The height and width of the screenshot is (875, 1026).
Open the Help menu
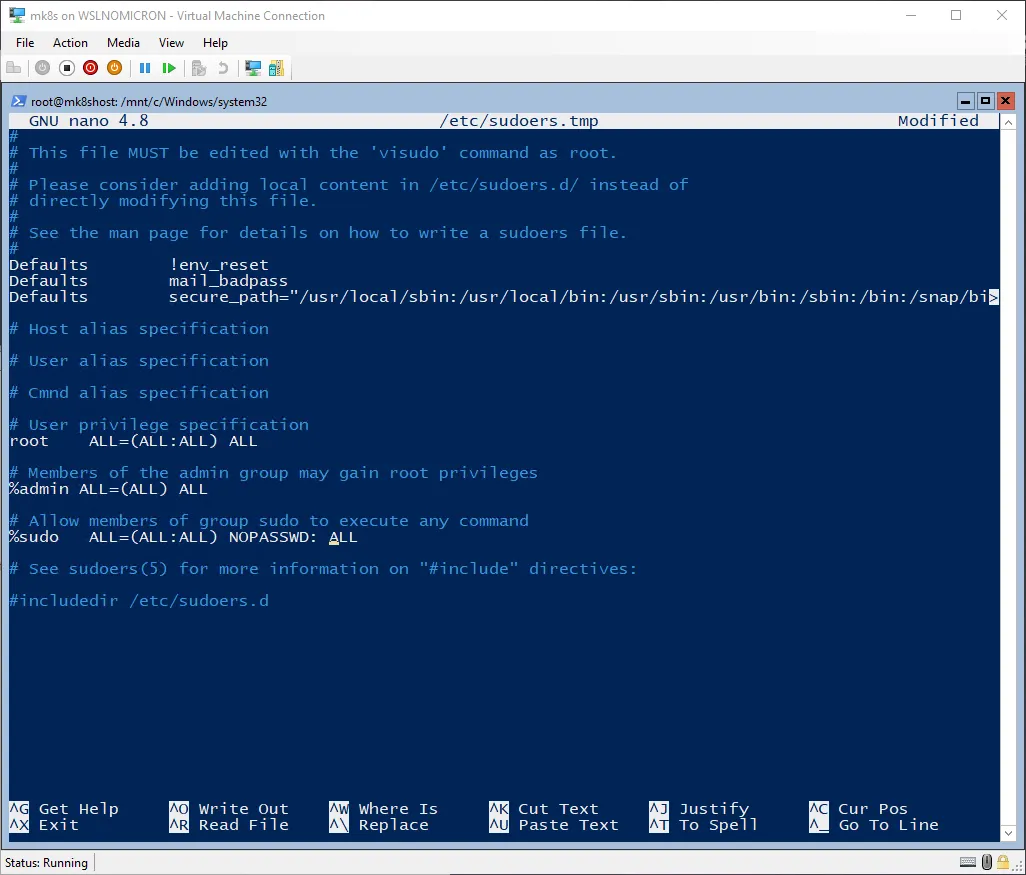[x=215, y=43]
